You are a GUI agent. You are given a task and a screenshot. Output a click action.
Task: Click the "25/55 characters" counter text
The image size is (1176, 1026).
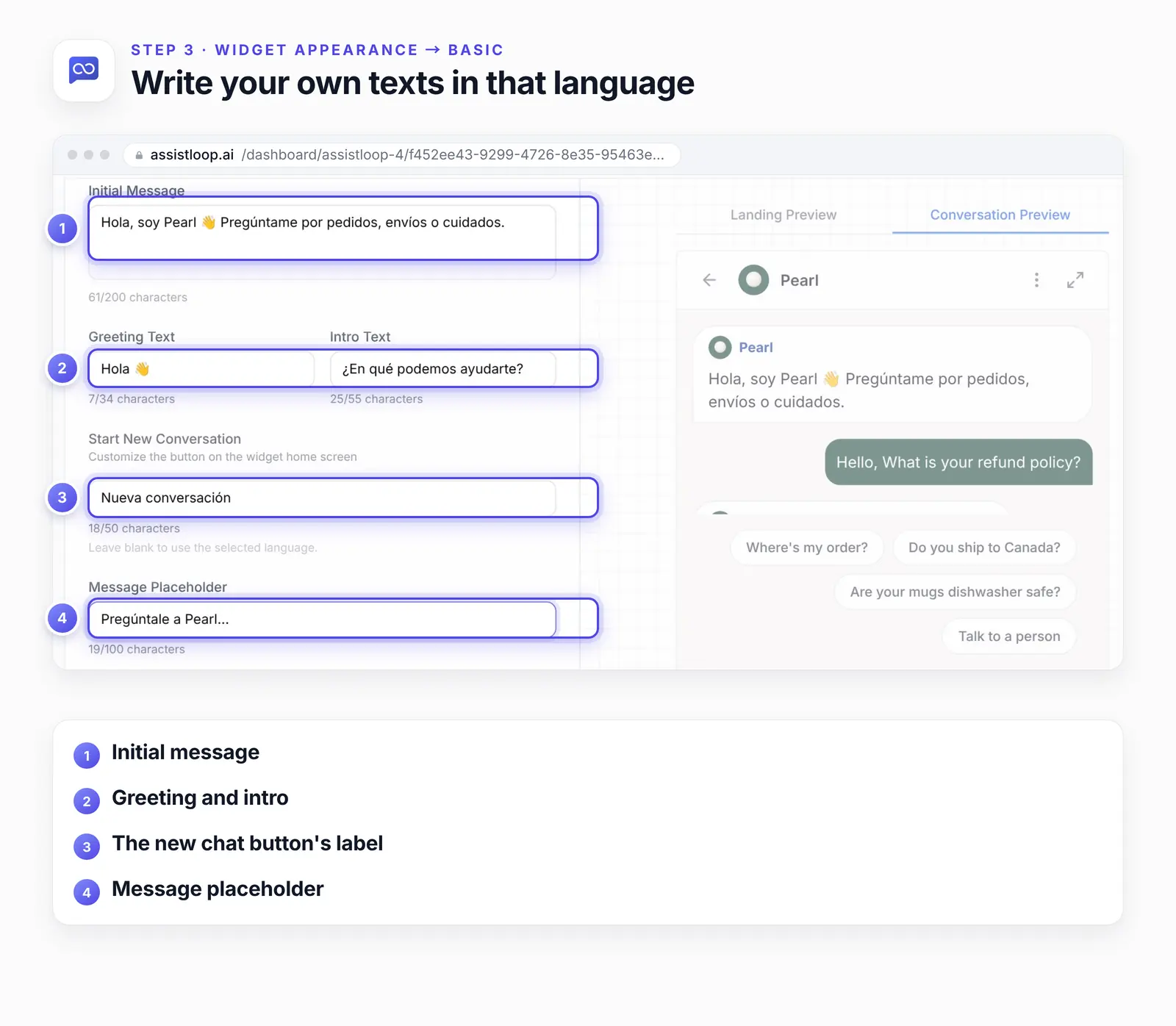point(376,399)
